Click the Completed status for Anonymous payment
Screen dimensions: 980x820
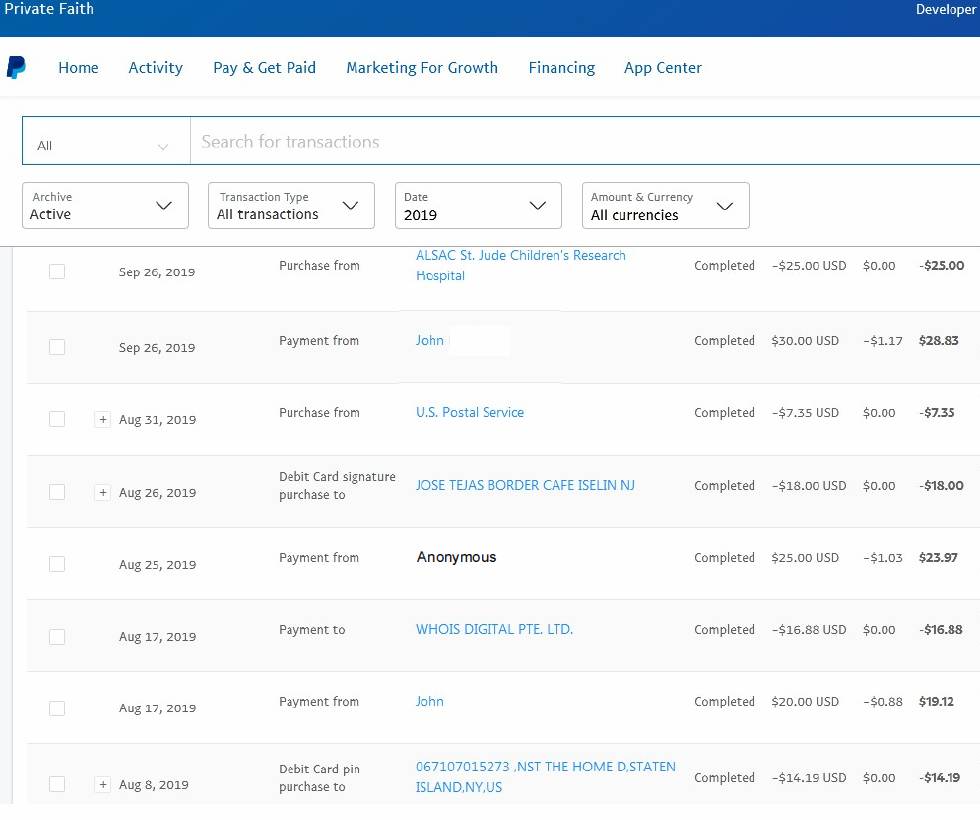pos(724,558)
